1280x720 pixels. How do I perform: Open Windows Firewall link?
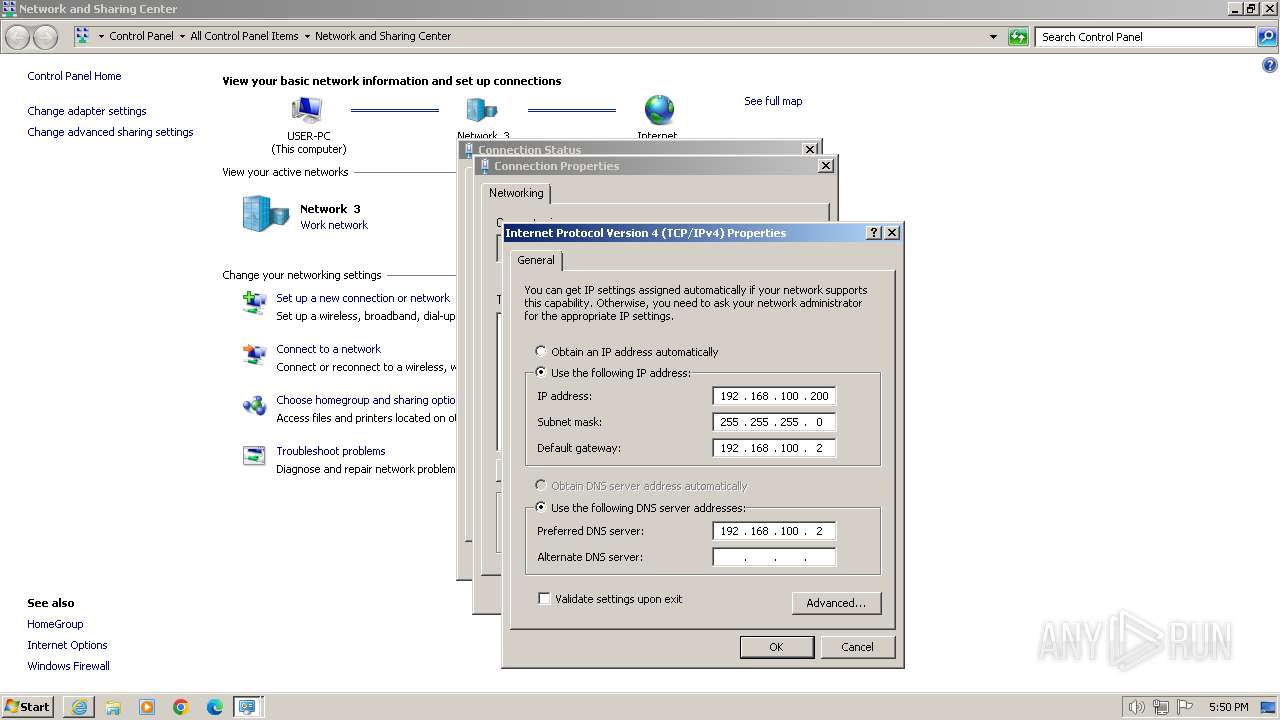coord(68,666)
